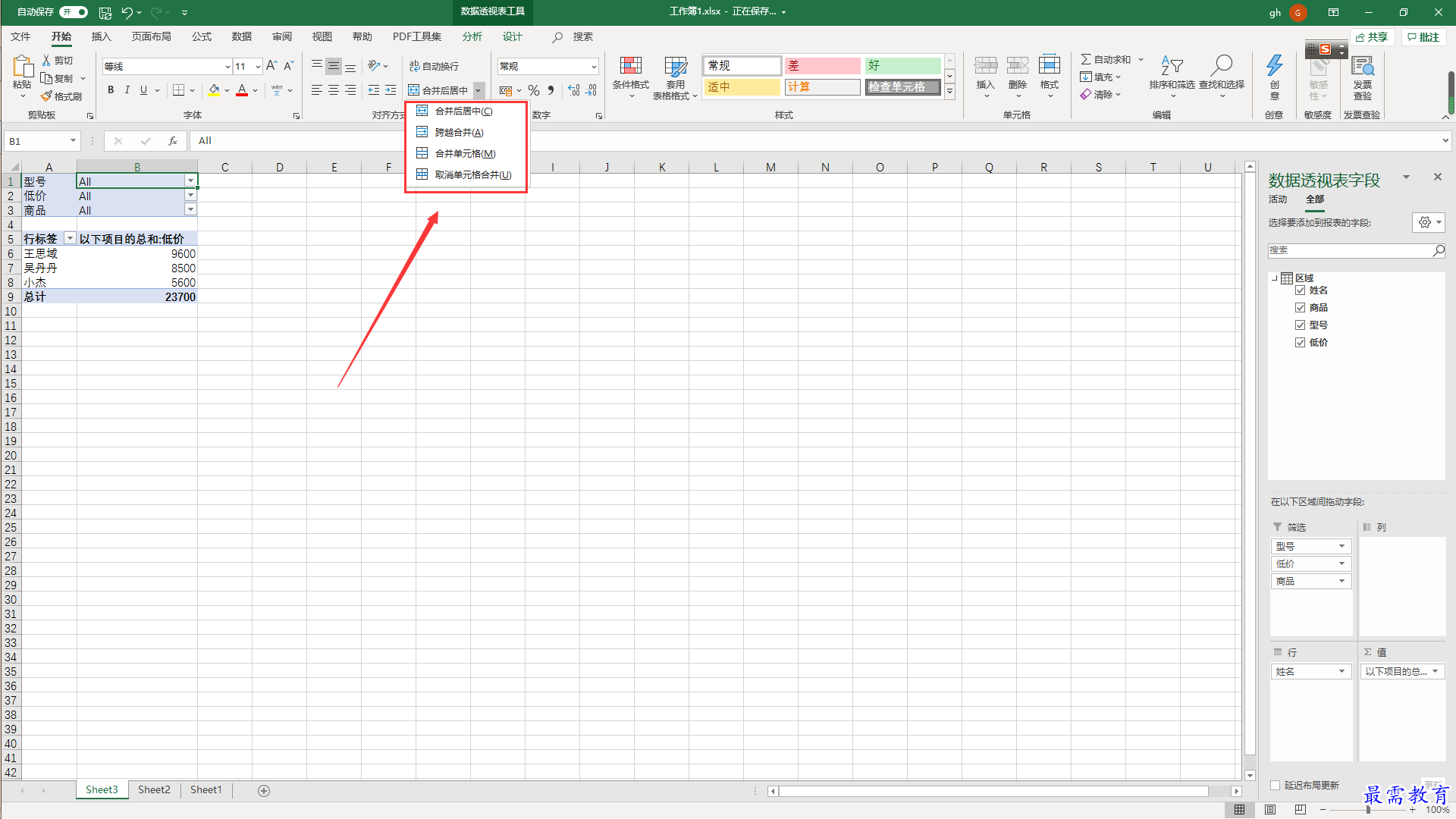
Task: Click the Share (共享) button
Action: pyautogui.click(x=1373, y=37)
